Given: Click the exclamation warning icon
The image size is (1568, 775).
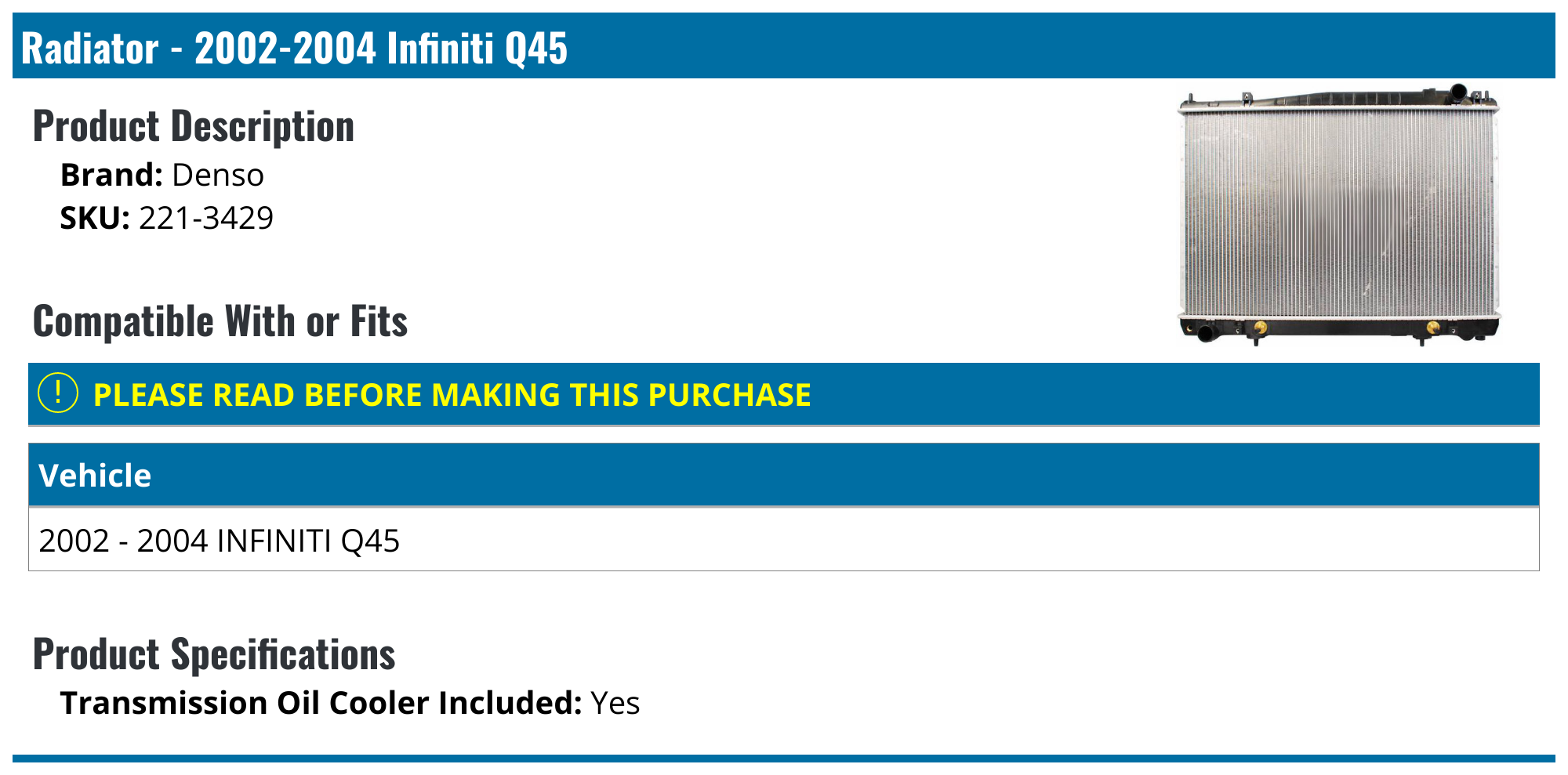Looking at the screenshot, I should (58, 393).
